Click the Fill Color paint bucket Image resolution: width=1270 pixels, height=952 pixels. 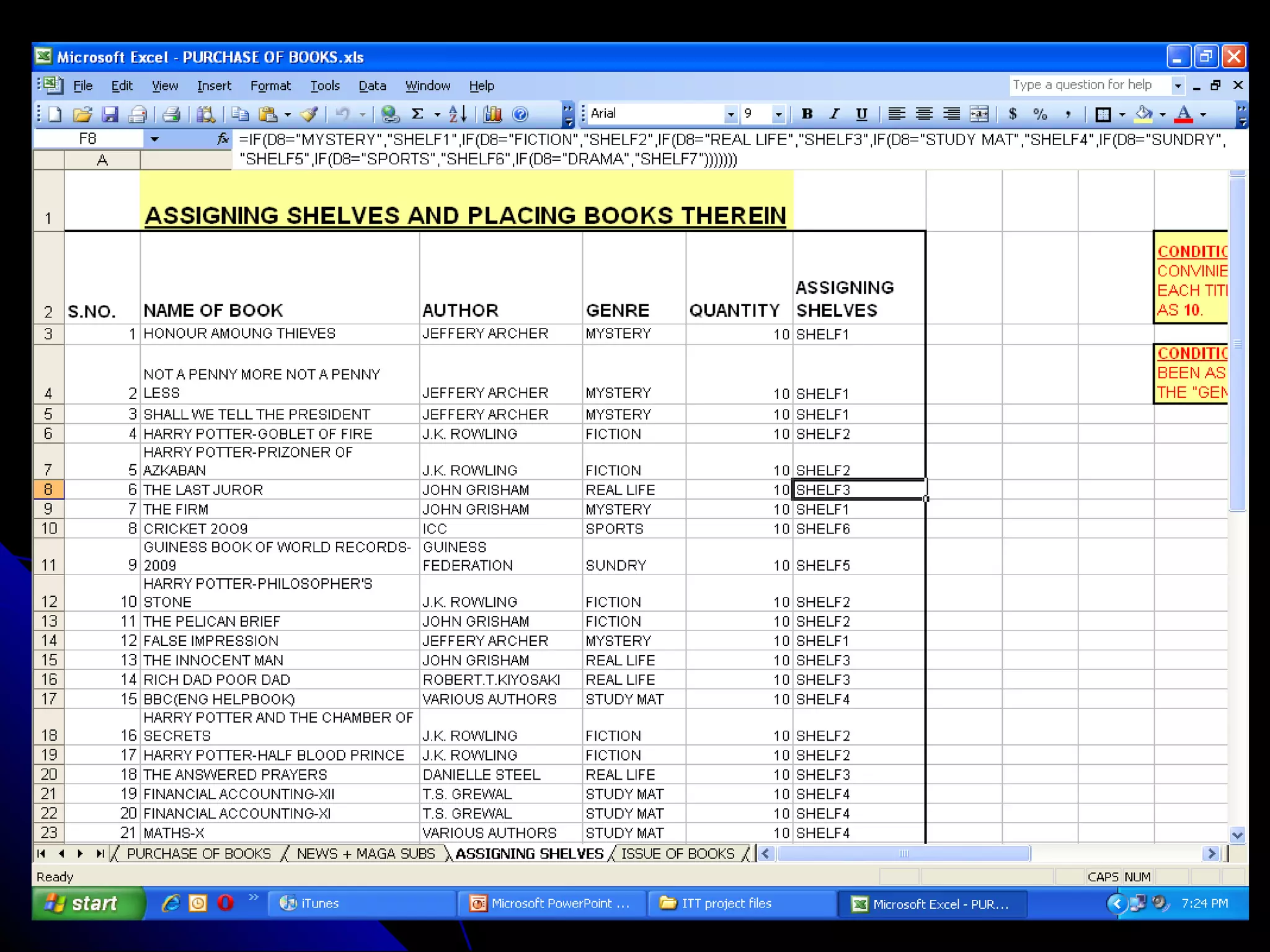pos(1143,114)
